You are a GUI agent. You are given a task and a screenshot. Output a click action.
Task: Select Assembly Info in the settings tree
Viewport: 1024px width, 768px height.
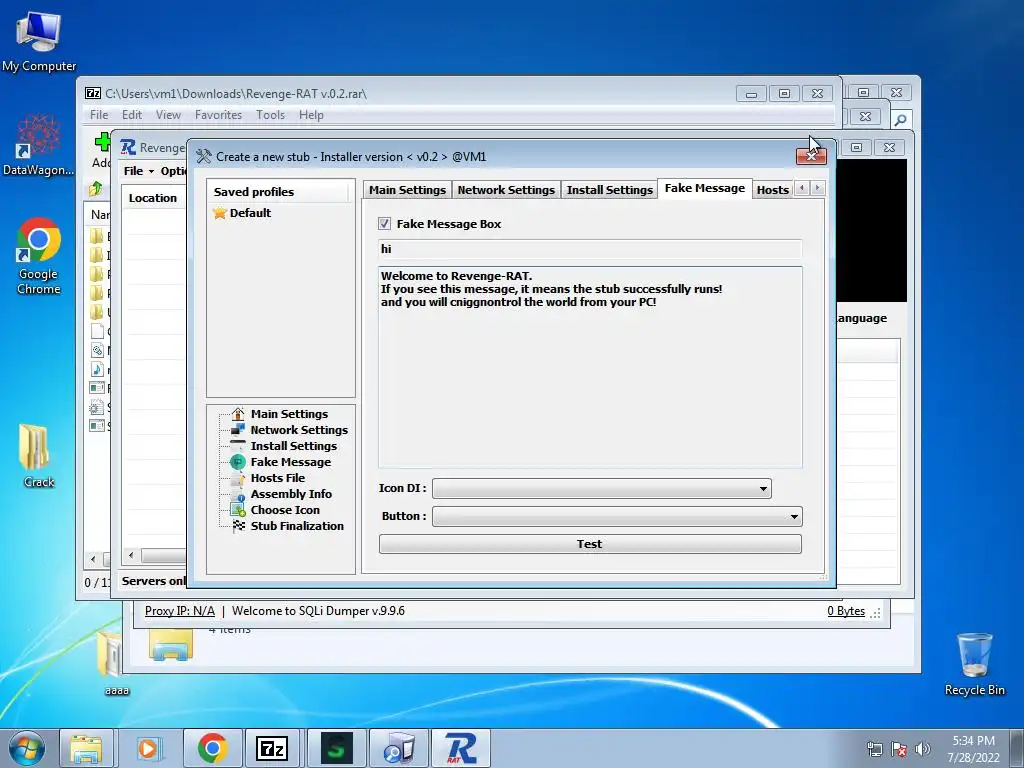point(291,494)
